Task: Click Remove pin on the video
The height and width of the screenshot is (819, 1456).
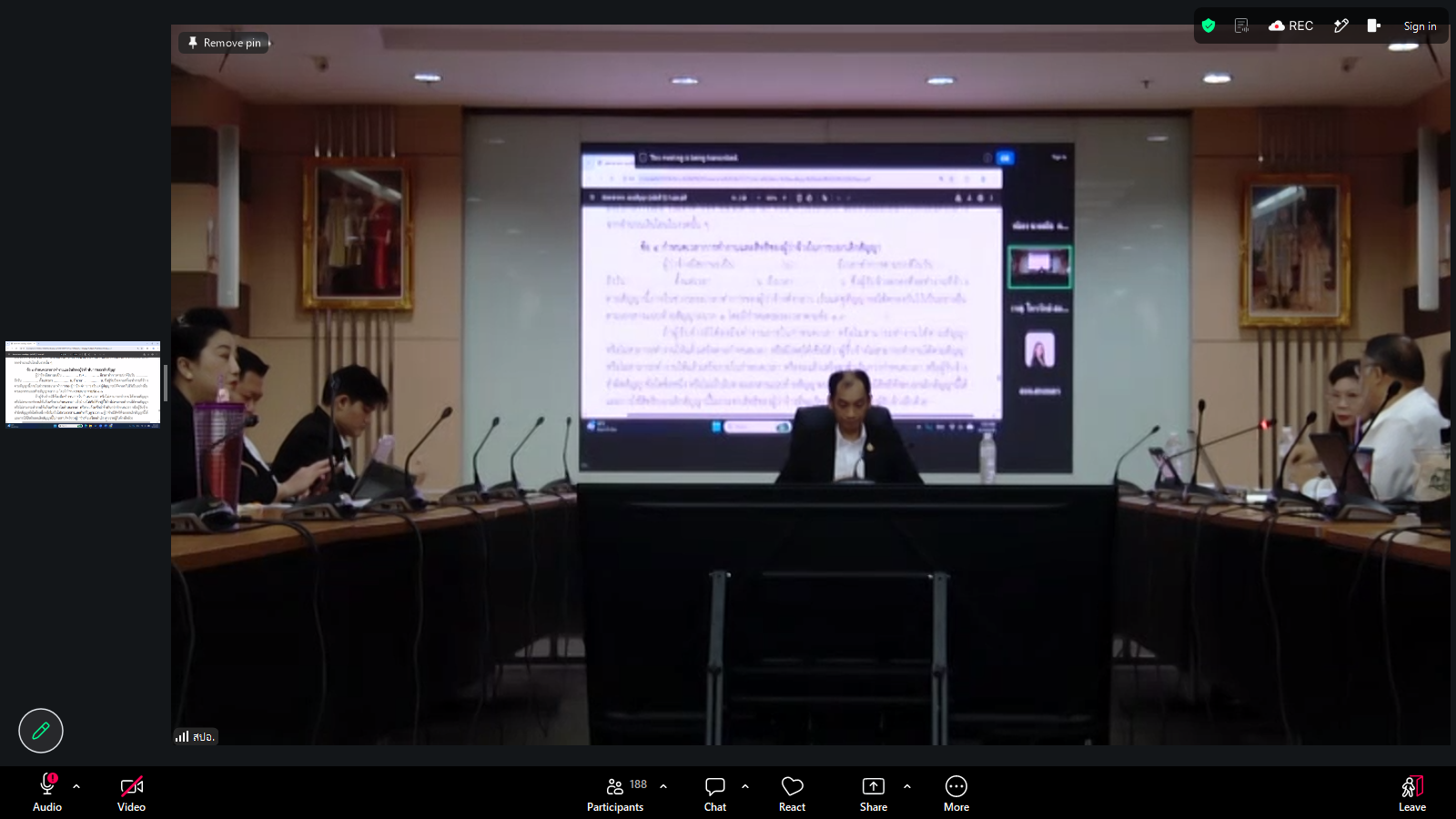Action: pyautogui.click(x=224, y=43)
